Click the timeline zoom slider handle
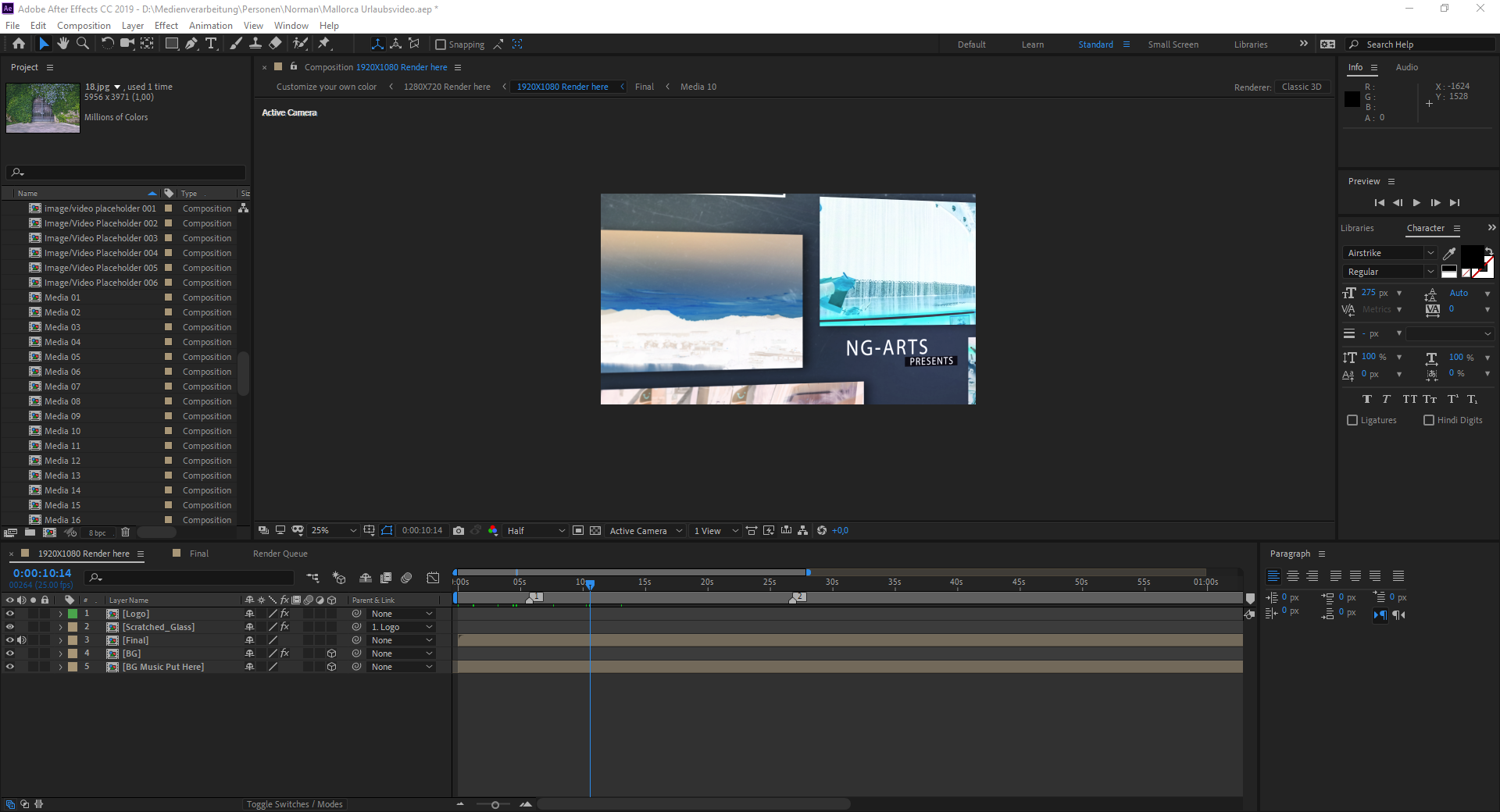Image resolution: width=1500 pixels, height=812 pixels. pyautogui.click(x=495, y=805)
